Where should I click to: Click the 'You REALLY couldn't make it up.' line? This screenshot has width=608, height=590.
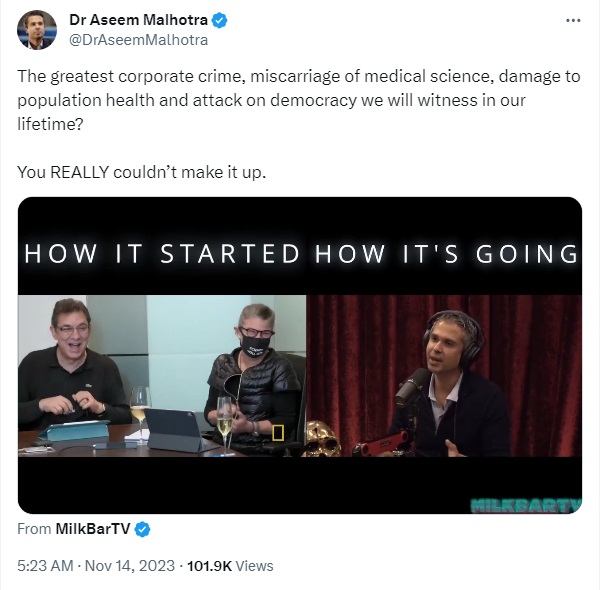click(142, 172)
